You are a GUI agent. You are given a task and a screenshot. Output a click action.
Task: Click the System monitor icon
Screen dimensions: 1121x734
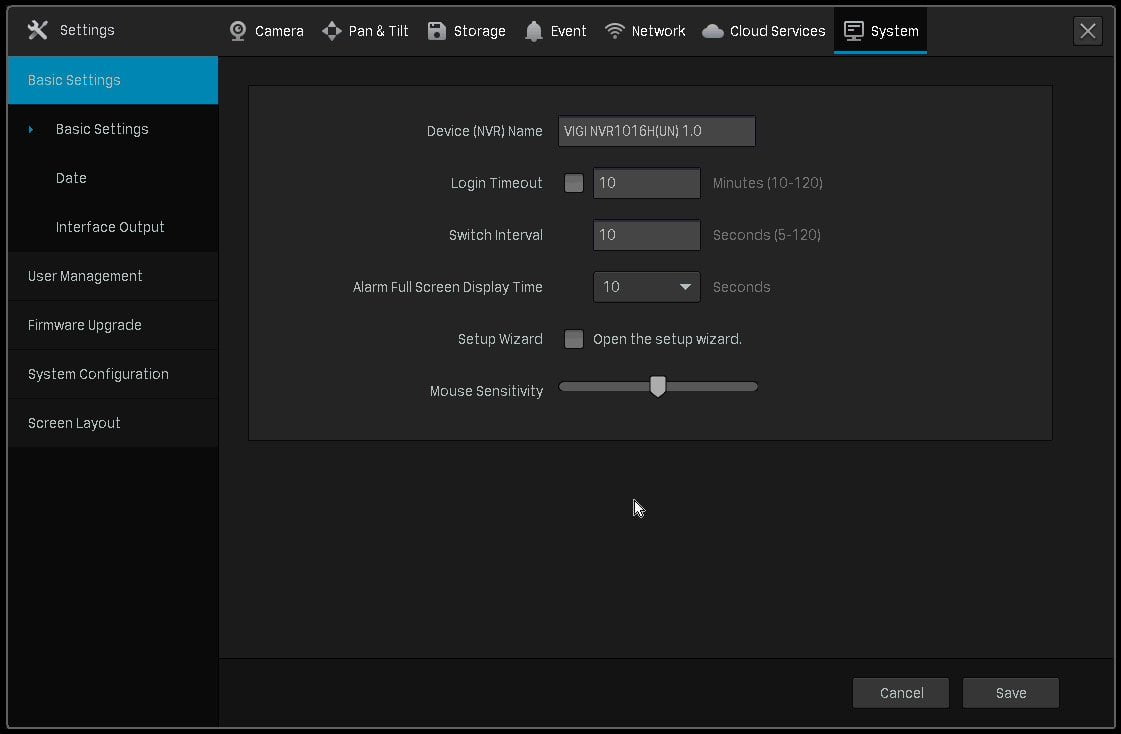pyautogui.click(x=854, y=31)
